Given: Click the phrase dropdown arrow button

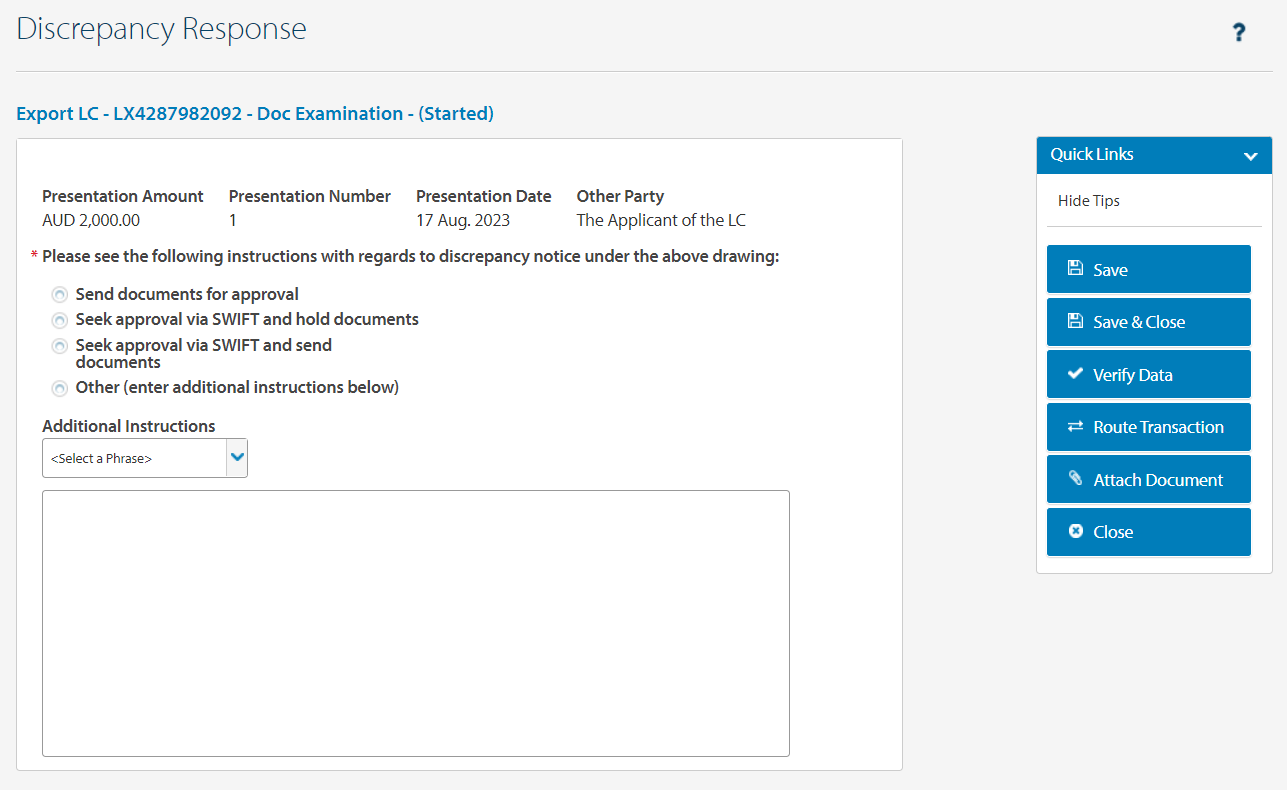Looking at the screenshot, I should coord(237,457).
